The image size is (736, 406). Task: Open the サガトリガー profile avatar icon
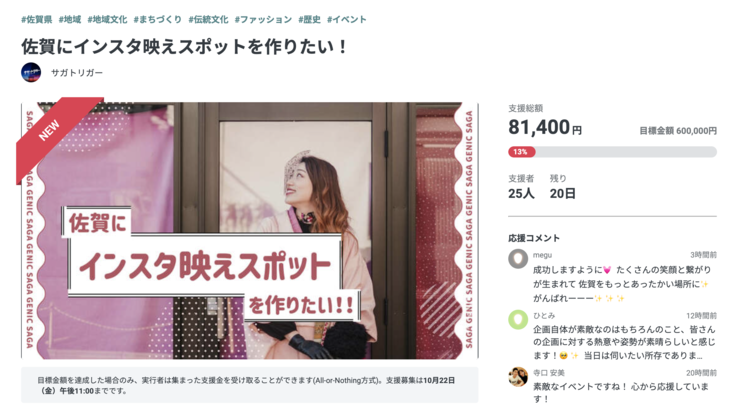[31, 73]
